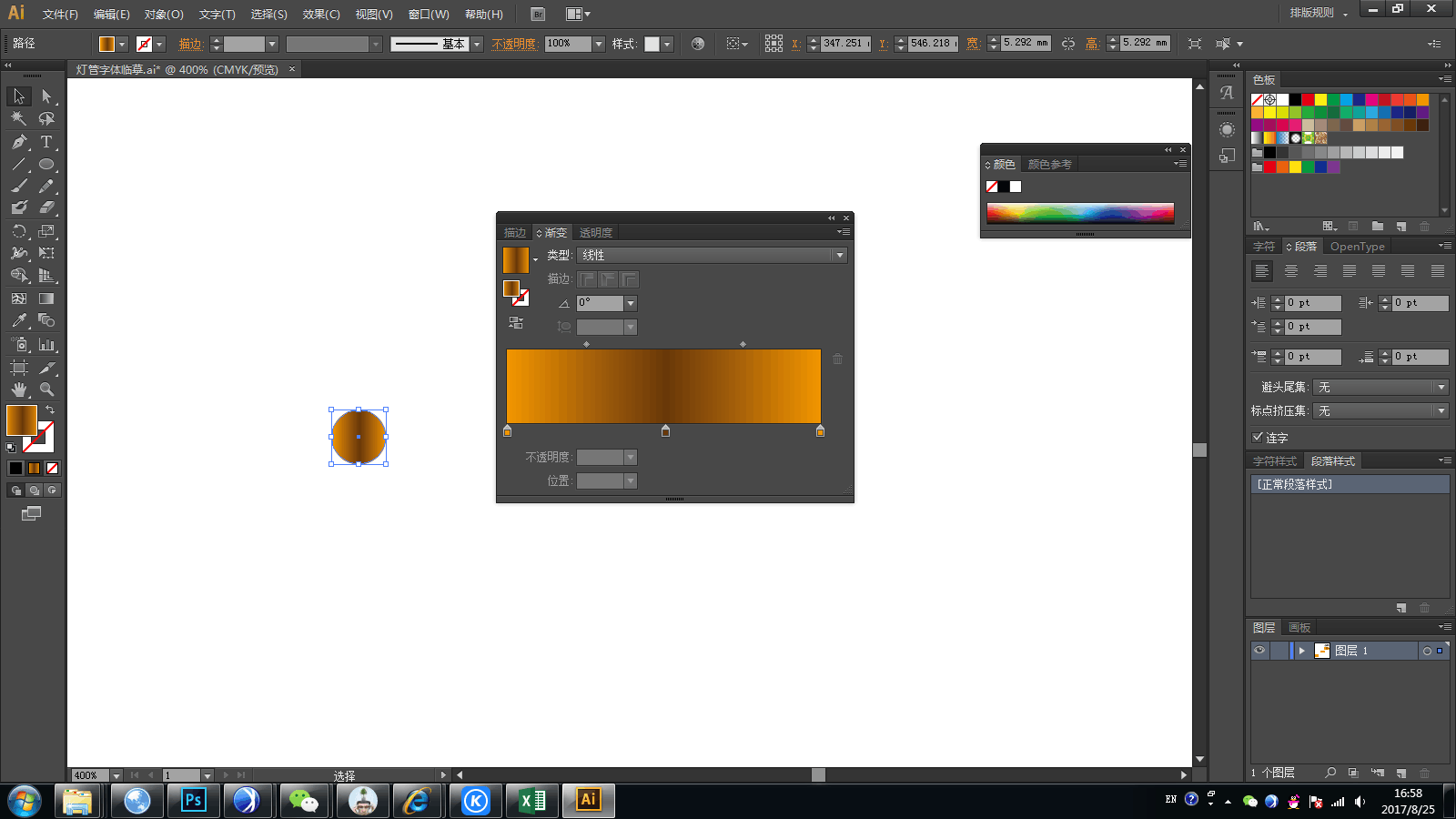Open the gradient 类型 dropdown showing 线性
The width and height of the screenshot is (1456, 819).
click(713, 256)
